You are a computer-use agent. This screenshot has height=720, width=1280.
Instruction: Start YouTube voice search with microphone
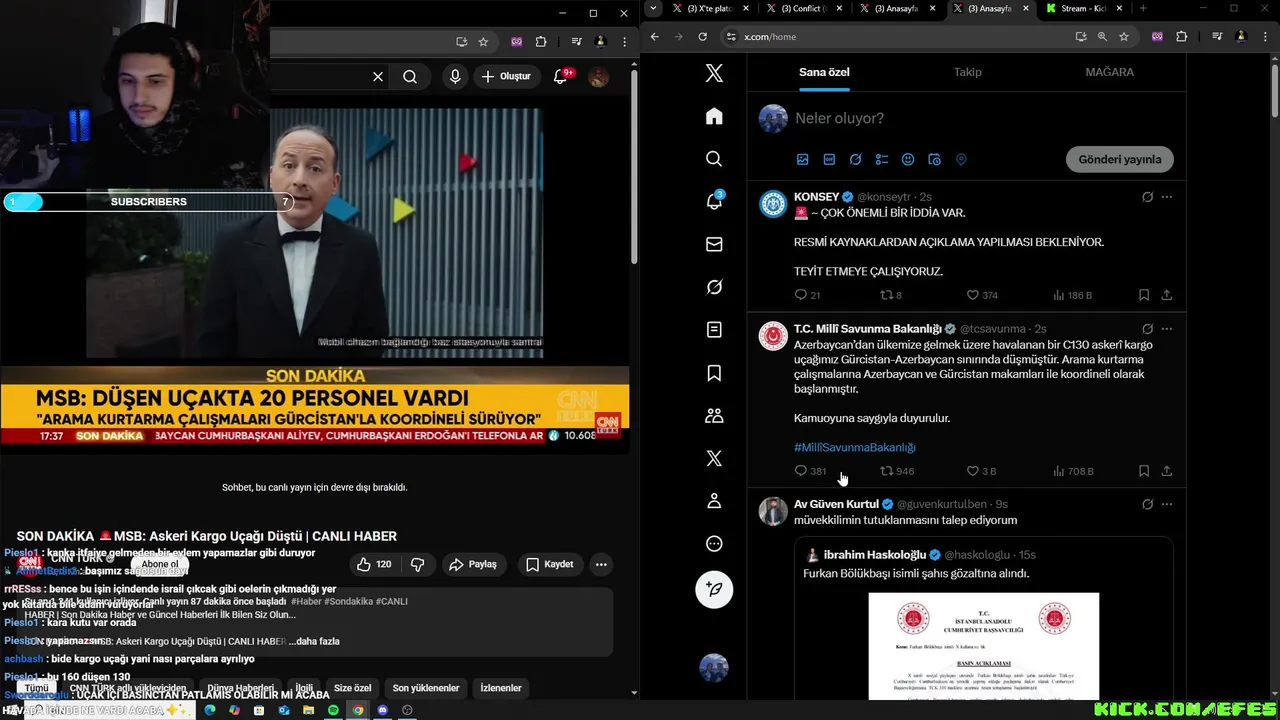click(455, 76)
